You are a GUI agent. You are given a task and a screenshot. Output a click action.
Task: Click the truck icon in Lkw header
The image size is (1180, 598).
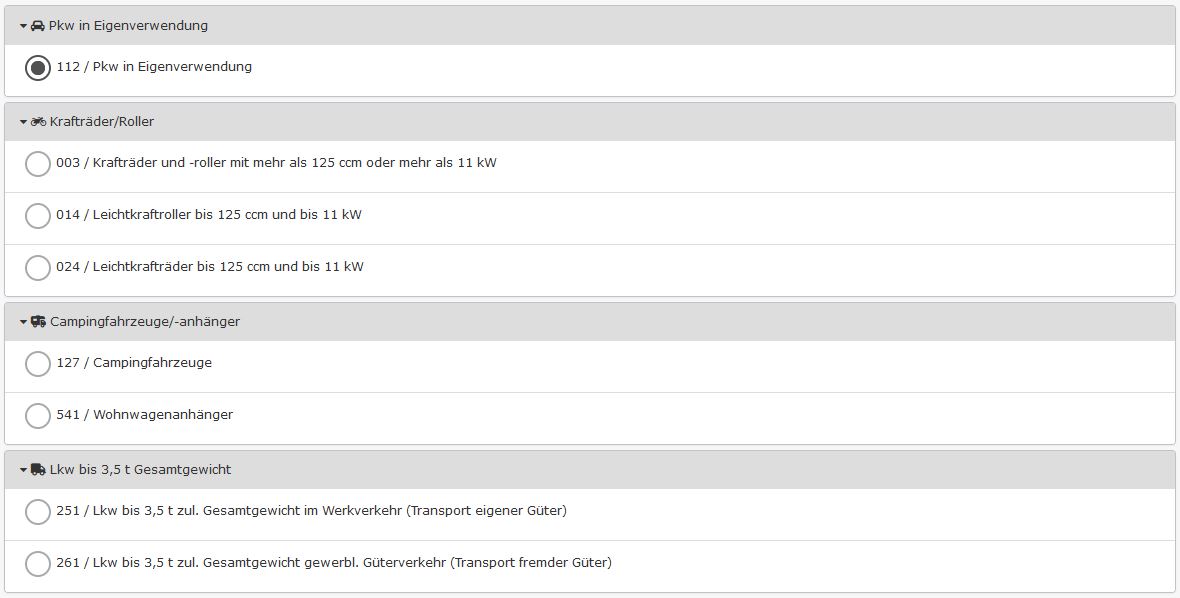(x=38, y=470)
